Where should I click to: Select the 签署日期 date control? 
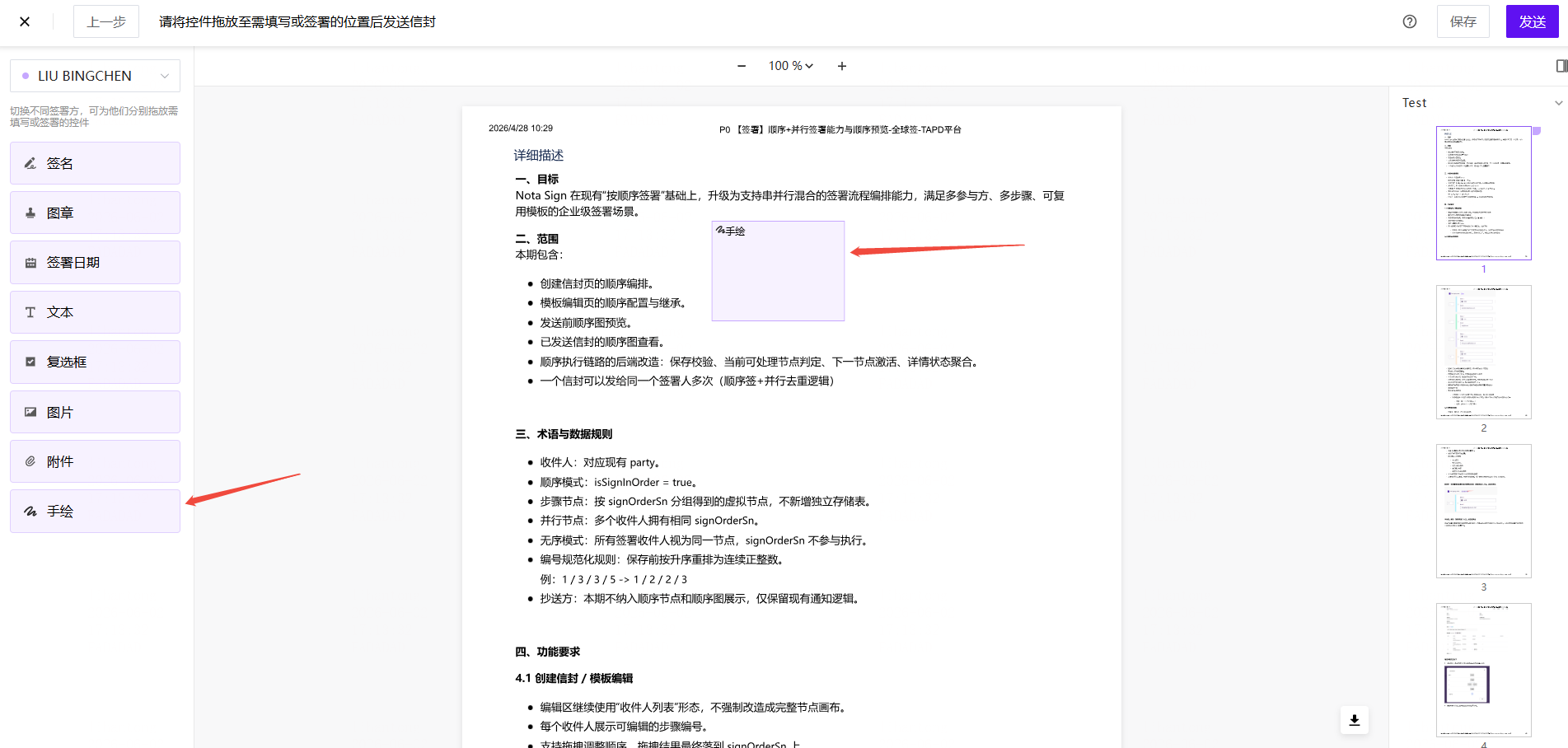click(95, 262)
